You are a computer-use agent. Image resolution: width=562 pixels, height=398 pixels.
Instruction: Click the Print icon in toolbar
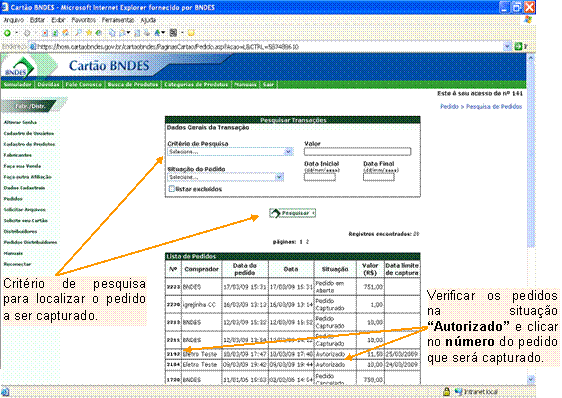147,33
